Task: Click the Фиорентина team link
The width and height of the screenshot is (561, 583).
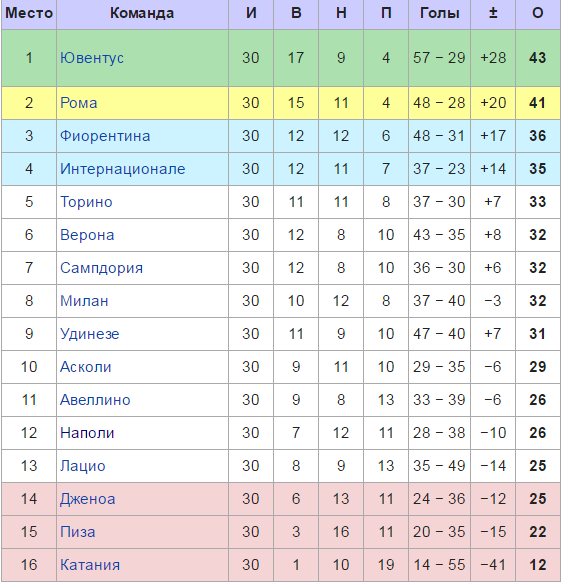Action: [105, 136]
